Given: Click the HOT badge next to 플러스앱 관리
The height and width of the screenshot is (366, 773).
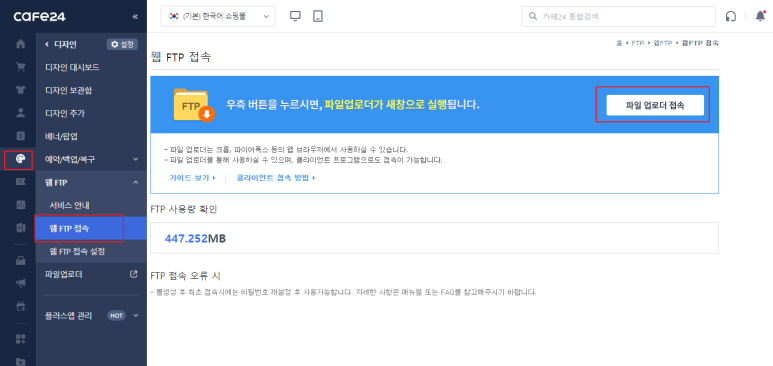Looking at the screenshot, I should pos(116,315).
